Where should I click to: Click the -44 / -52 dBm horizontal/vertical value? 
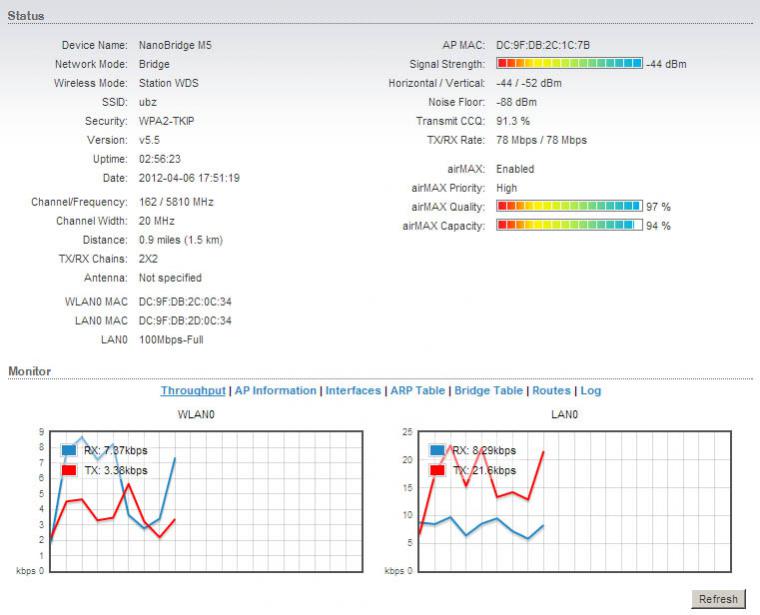pyautogui.click(x=529, y=83)
